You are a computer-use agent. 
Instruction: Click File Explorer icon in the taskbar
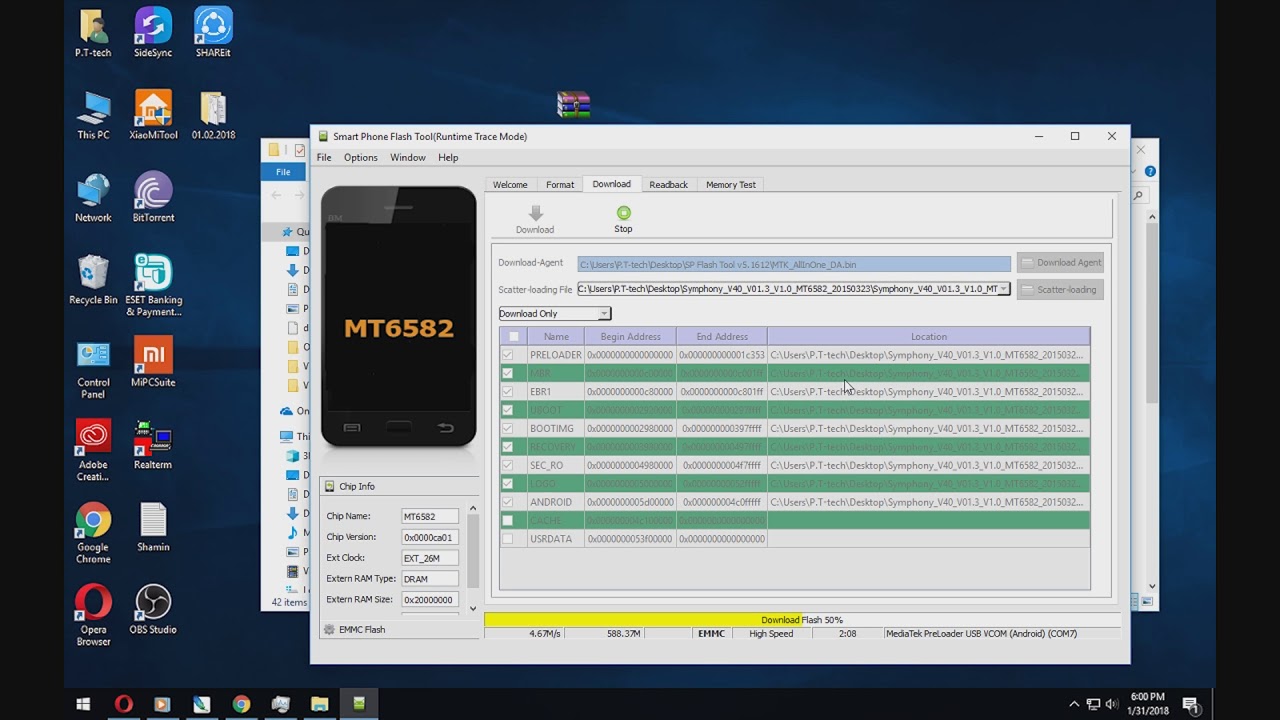coord(319,704)
